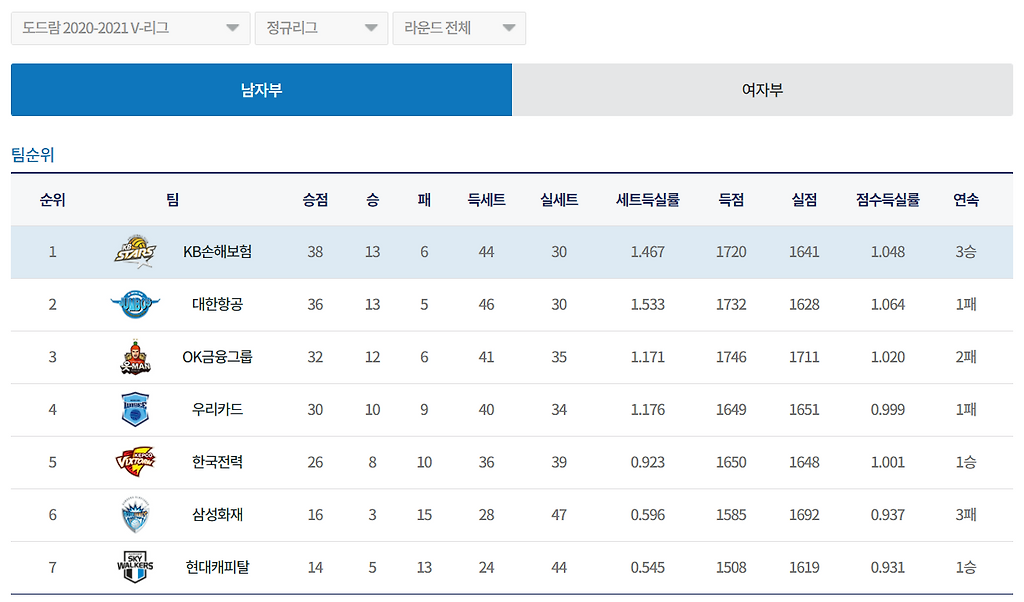Click 삼성화재's streak value 3패

click(x=966, y=515)
